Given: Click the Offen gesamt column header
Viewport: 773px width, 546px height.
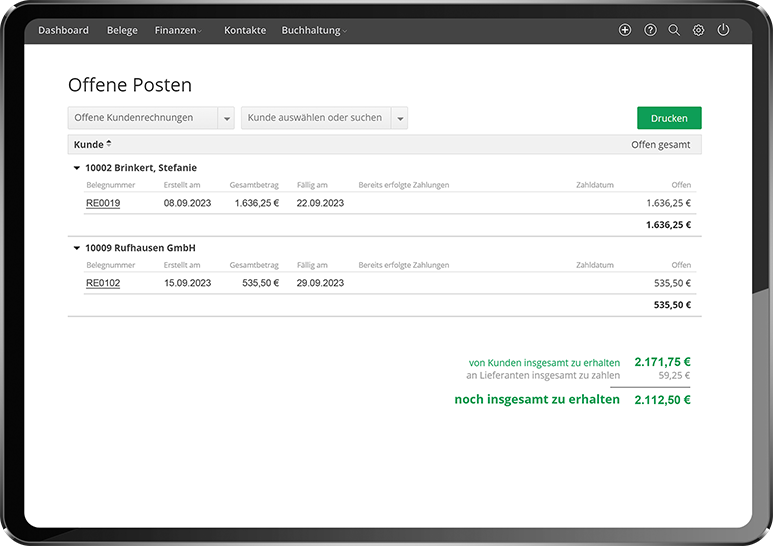Looking at the screenshot, I should (x=660, y=145).
